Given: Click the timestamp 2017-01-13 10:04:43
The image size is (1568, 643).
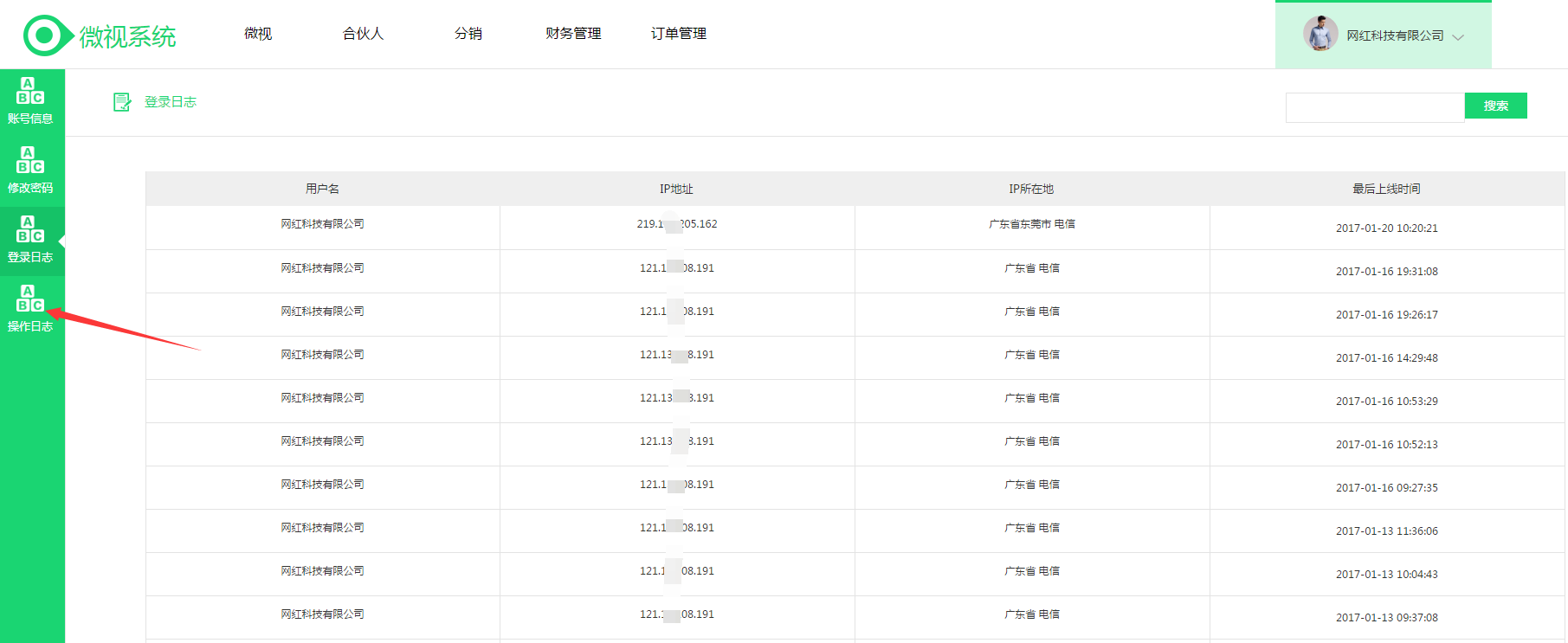Looking at the screenshot, I should tap(1387, 575).
